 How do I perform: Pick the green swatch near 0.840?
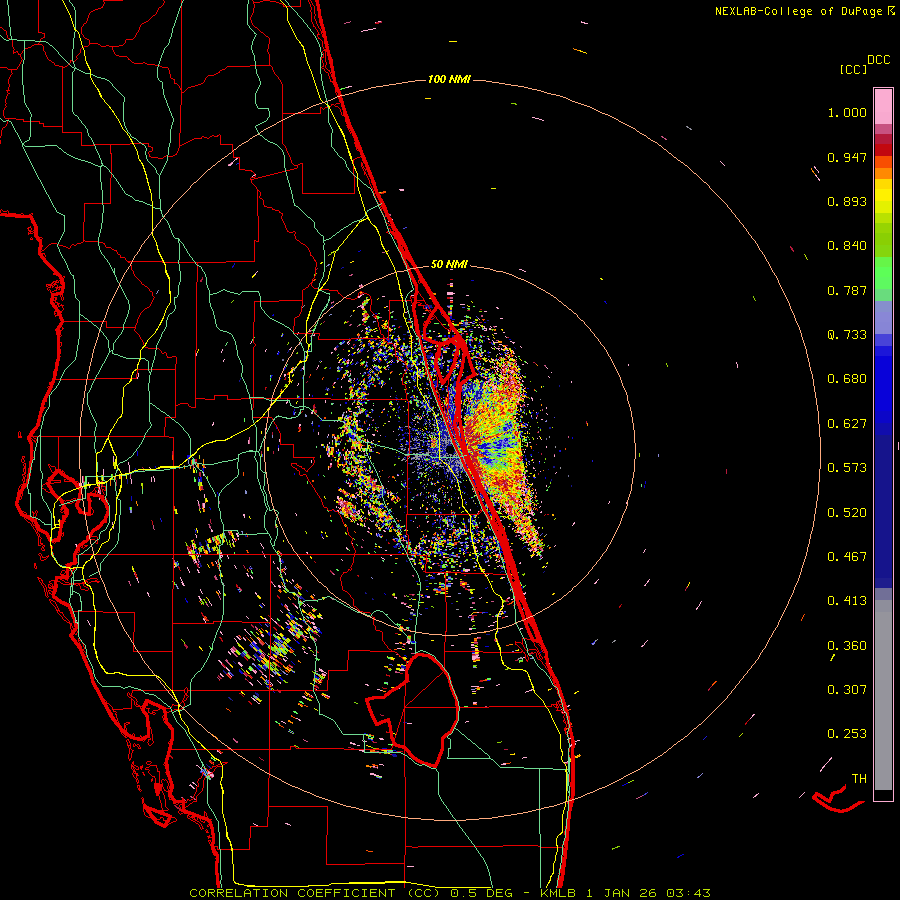tap(883, 239)
